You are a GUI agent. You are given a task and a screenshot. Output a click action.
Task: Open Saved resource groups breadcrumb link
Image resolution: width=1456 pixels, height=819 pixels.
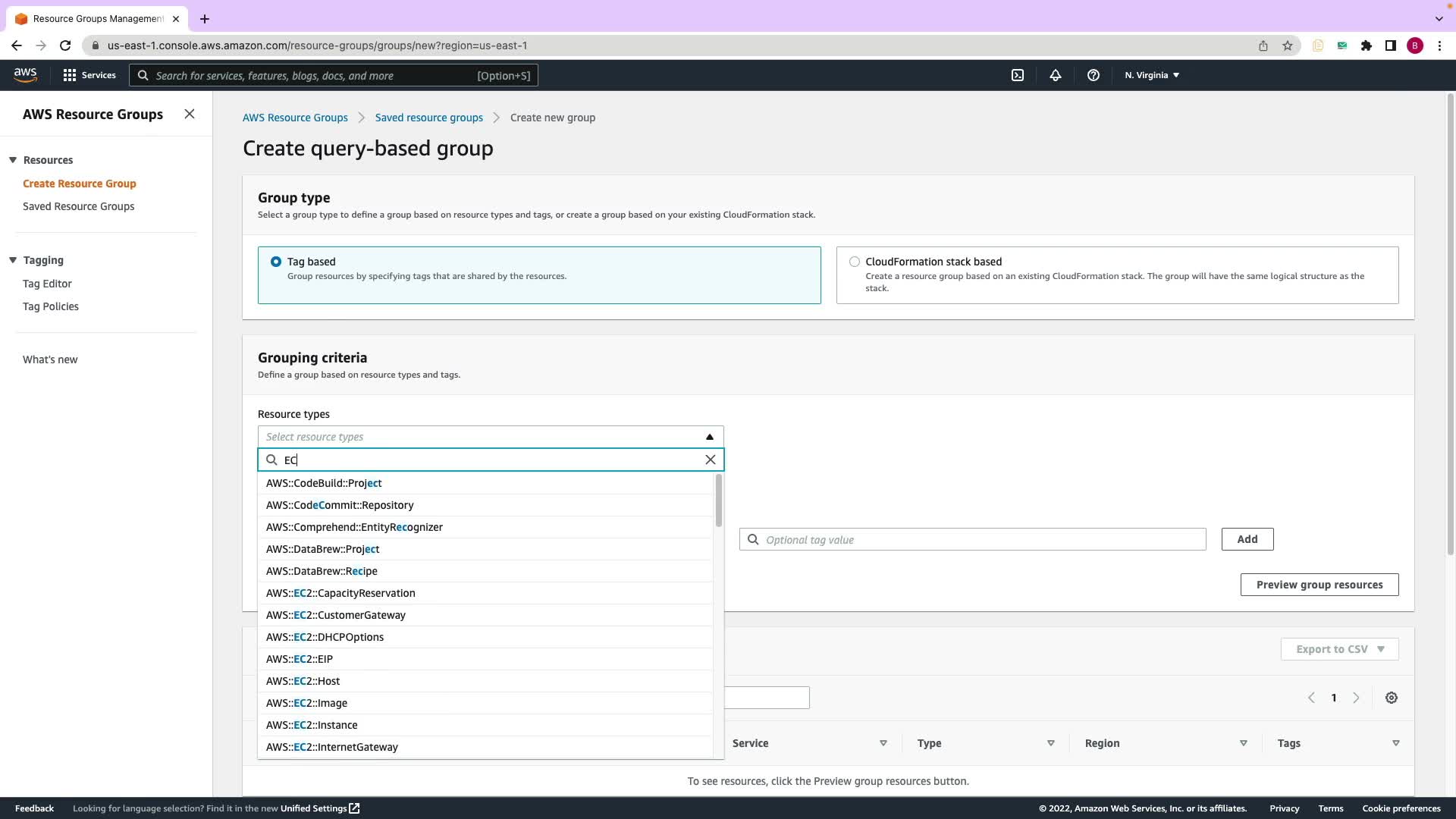pyautogui.click(x=428, y=118)
